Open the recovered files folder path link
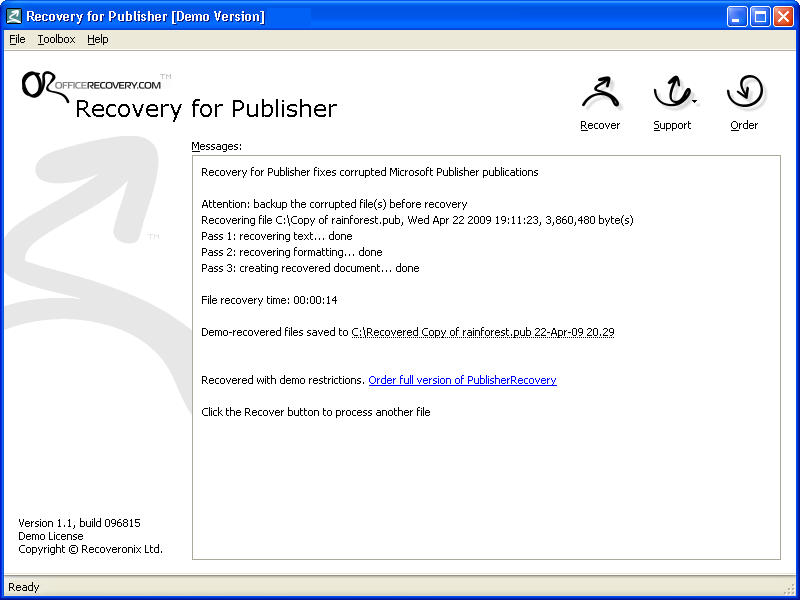This screenshot has height=600, width=800. point(483,332)
